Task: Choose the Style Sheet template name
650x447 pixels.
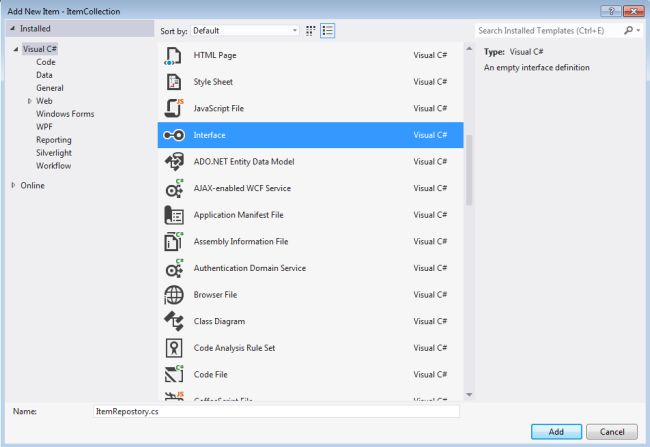Action: 213,82
